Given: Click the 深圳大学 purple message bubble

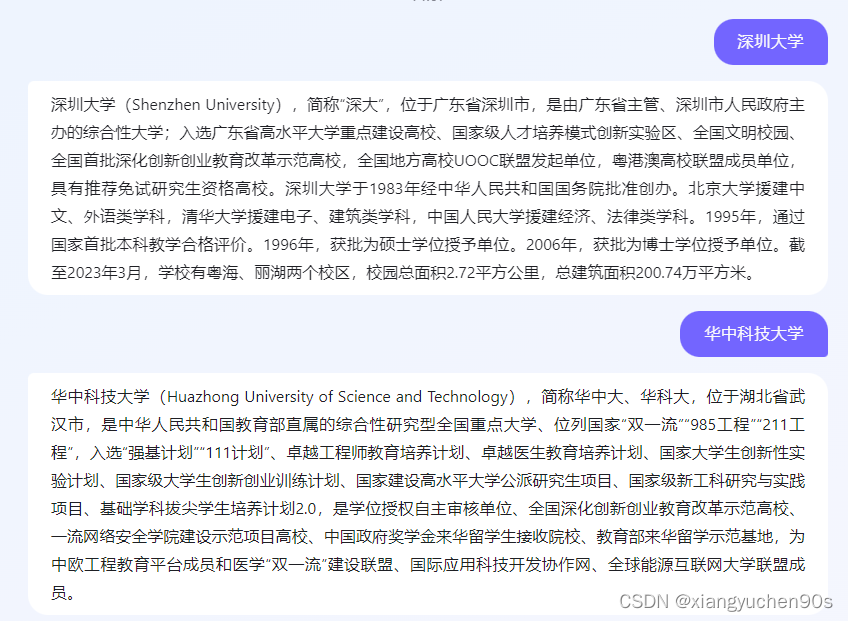Looking at the screenshot, I should pyautogui.click(x=771, y=42).
